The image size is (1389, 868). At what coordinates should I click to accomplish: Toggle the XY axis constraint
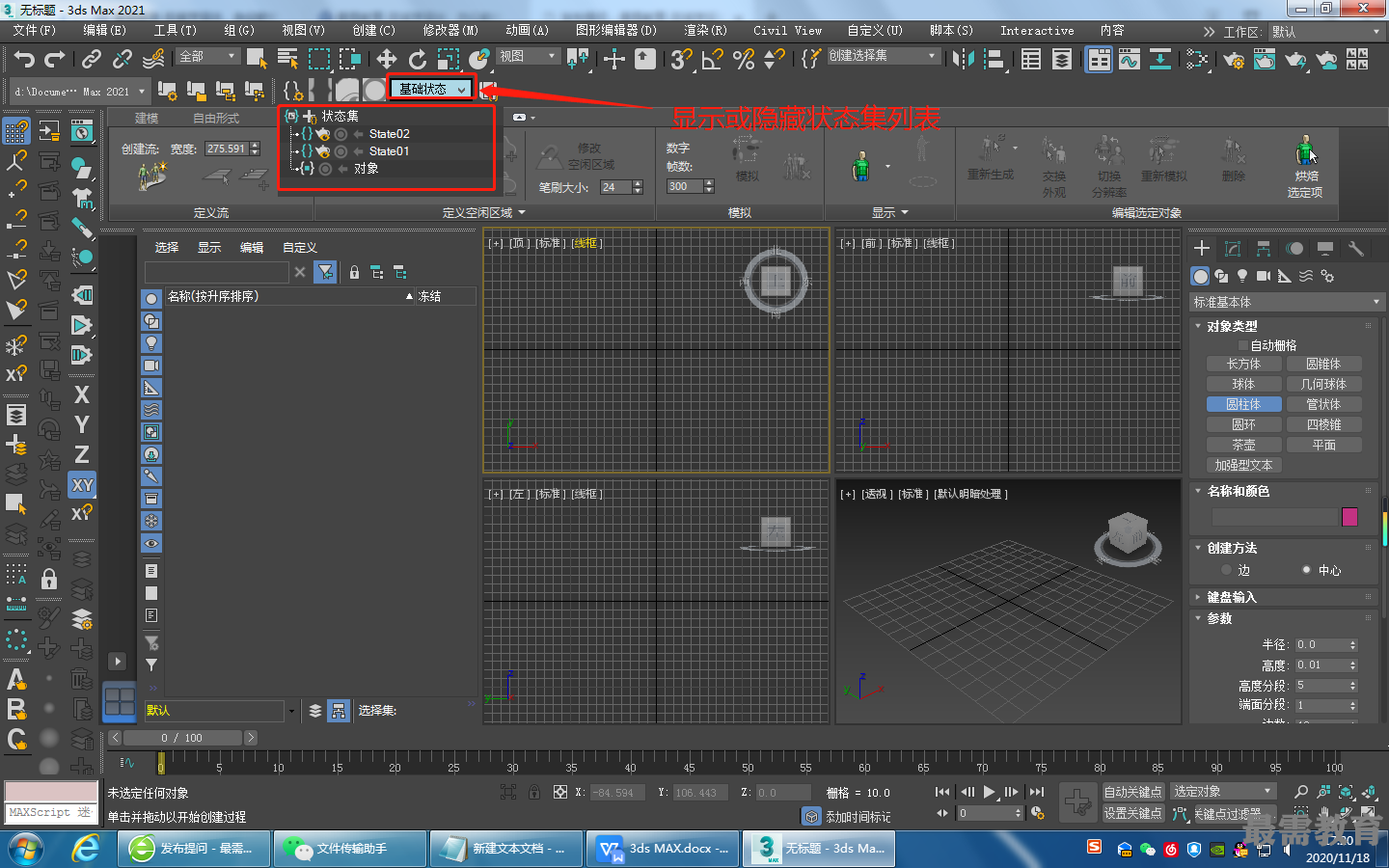82,486
